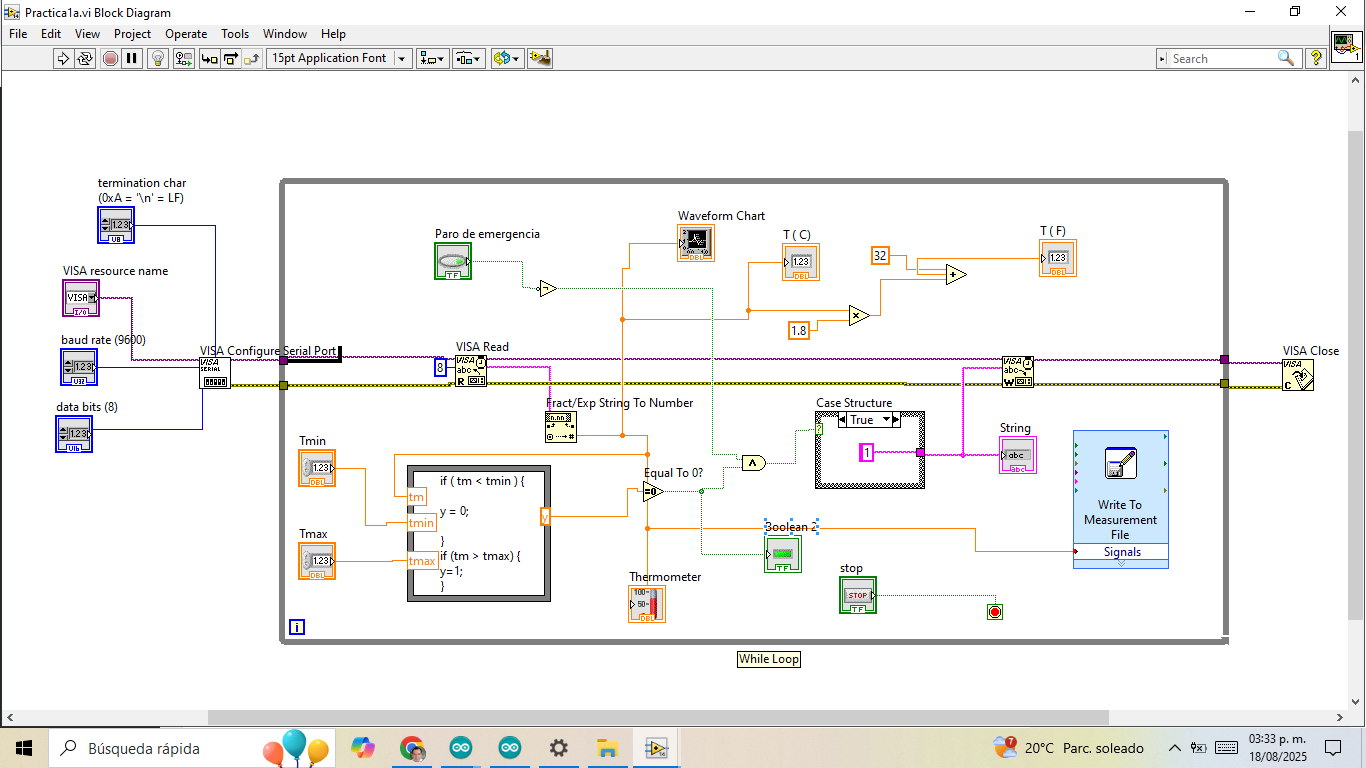Open the Operate menu
The height and width of the screenshot is (768, 1366).
[x=186, y=33]
